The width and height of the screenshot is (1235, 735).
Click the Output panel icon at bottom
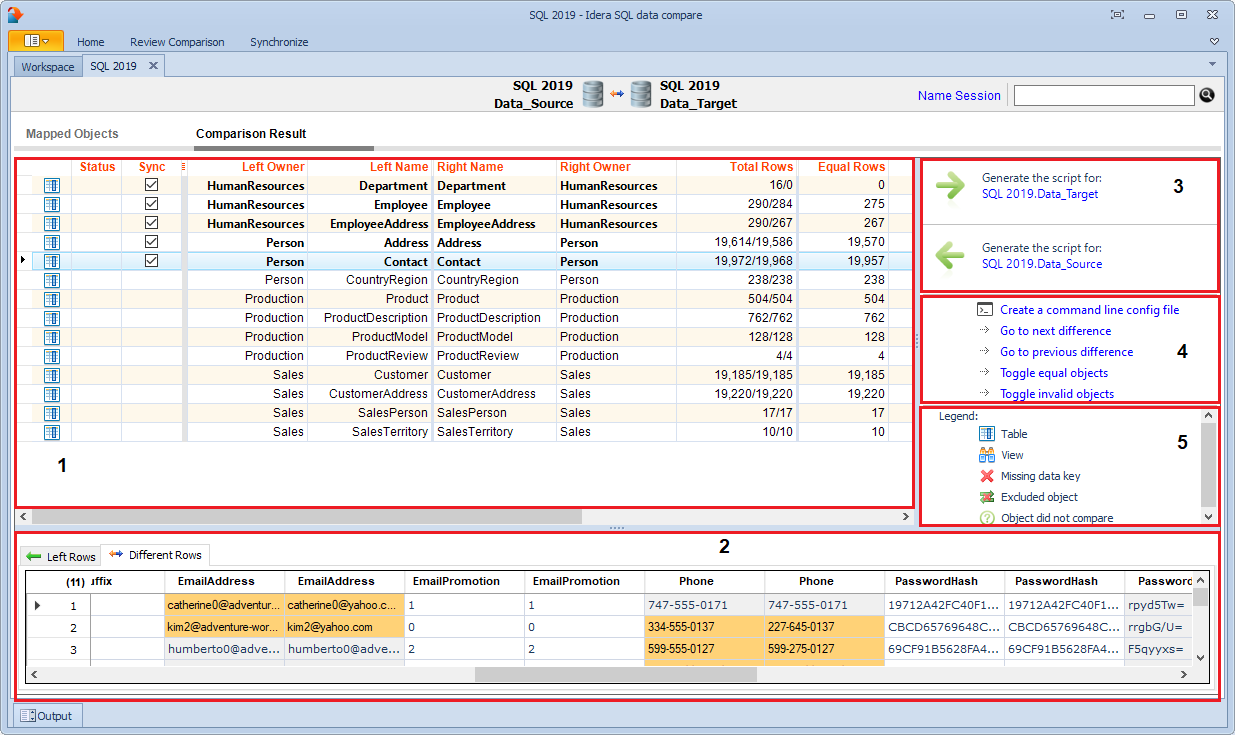[27, 716]
